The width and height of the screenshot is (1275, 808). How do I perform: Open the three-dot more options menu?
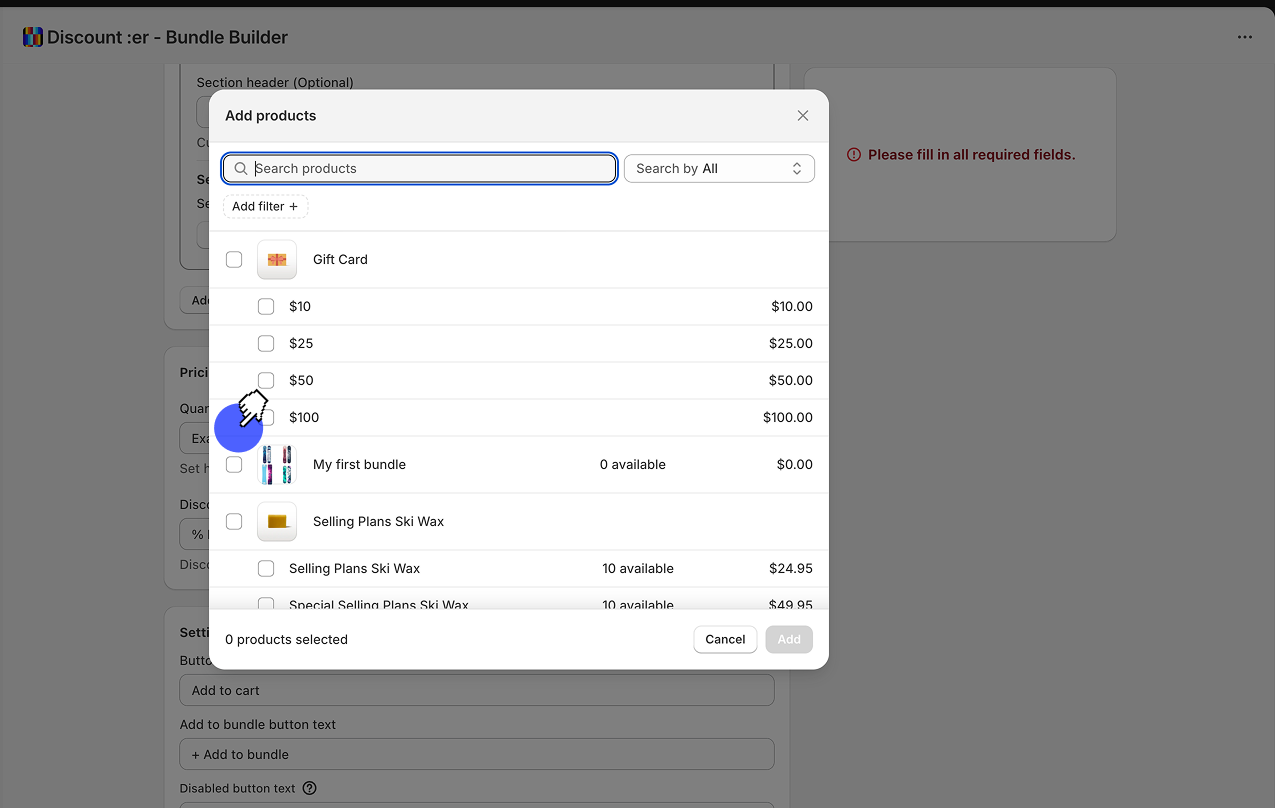[1244, 38]
